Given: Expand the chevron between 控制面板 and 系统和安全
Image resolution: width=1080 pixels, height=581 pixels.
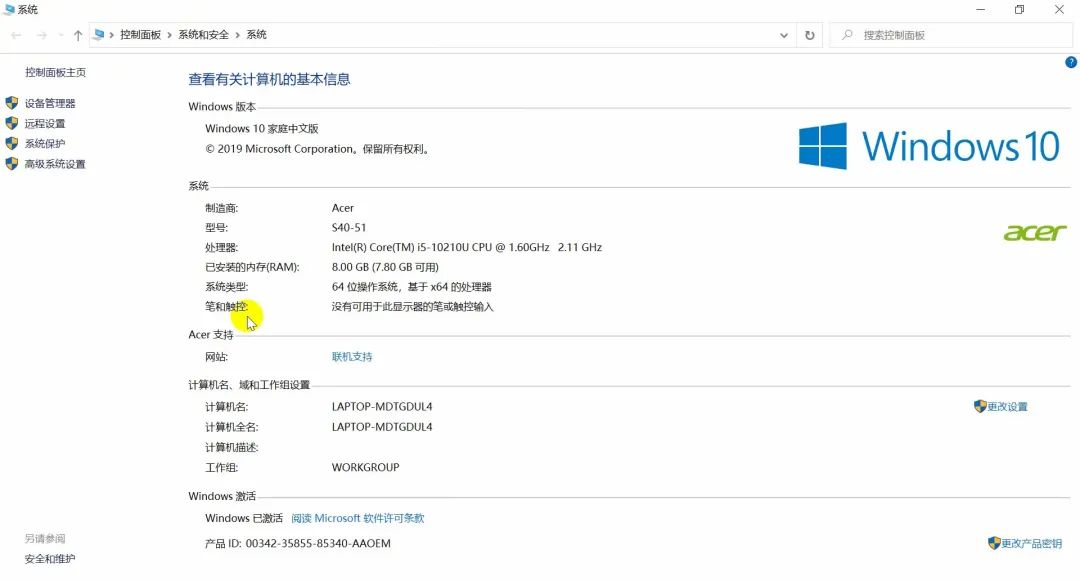Looking at the screenshot, I should point(169,34).
